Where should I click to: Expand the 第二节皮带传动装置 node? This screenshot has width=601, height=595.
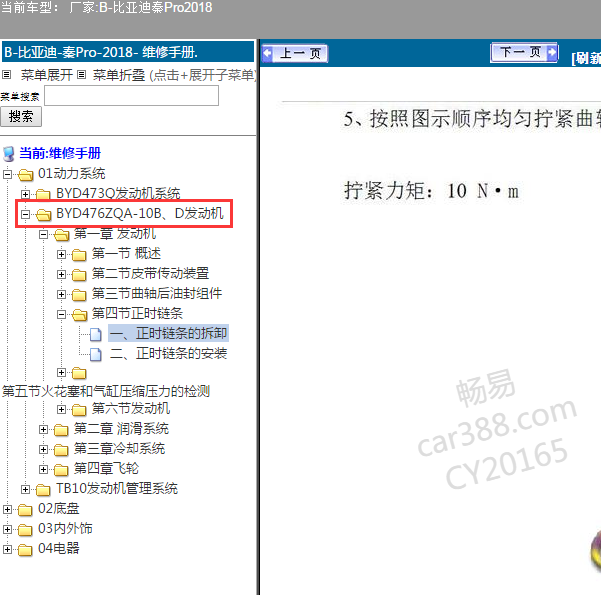tap(61, 274)
